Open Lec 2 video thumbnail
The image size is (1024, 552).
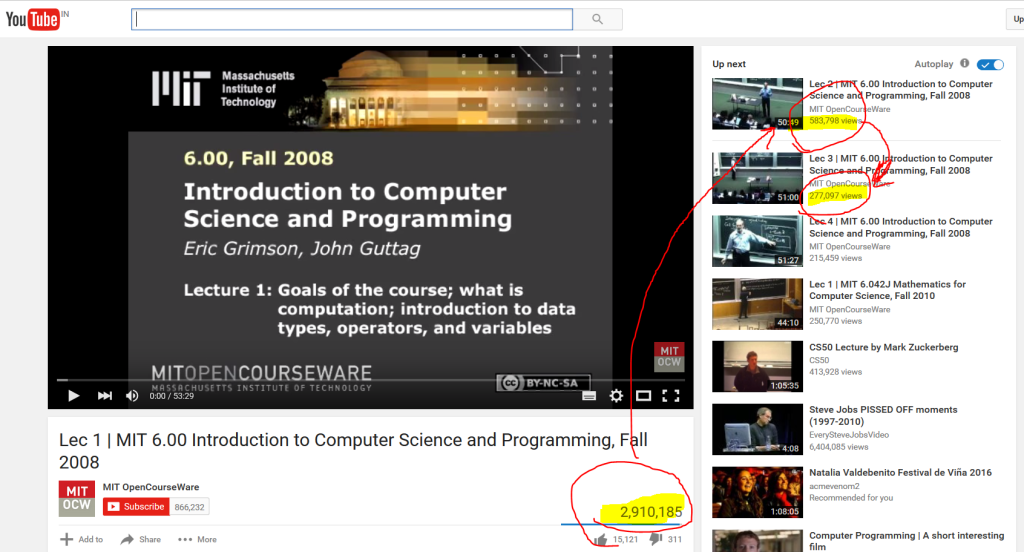point(757,104)
